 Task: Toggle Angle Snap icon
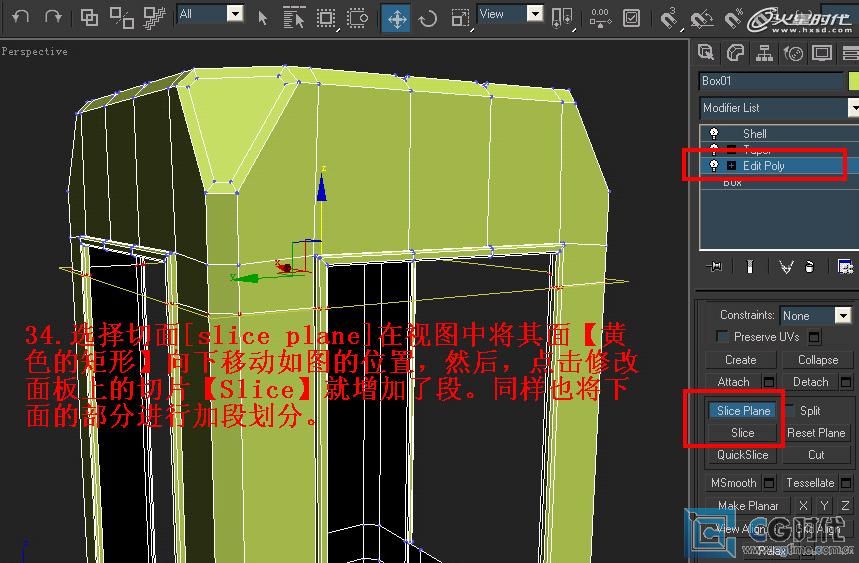[x=701, y=19]
